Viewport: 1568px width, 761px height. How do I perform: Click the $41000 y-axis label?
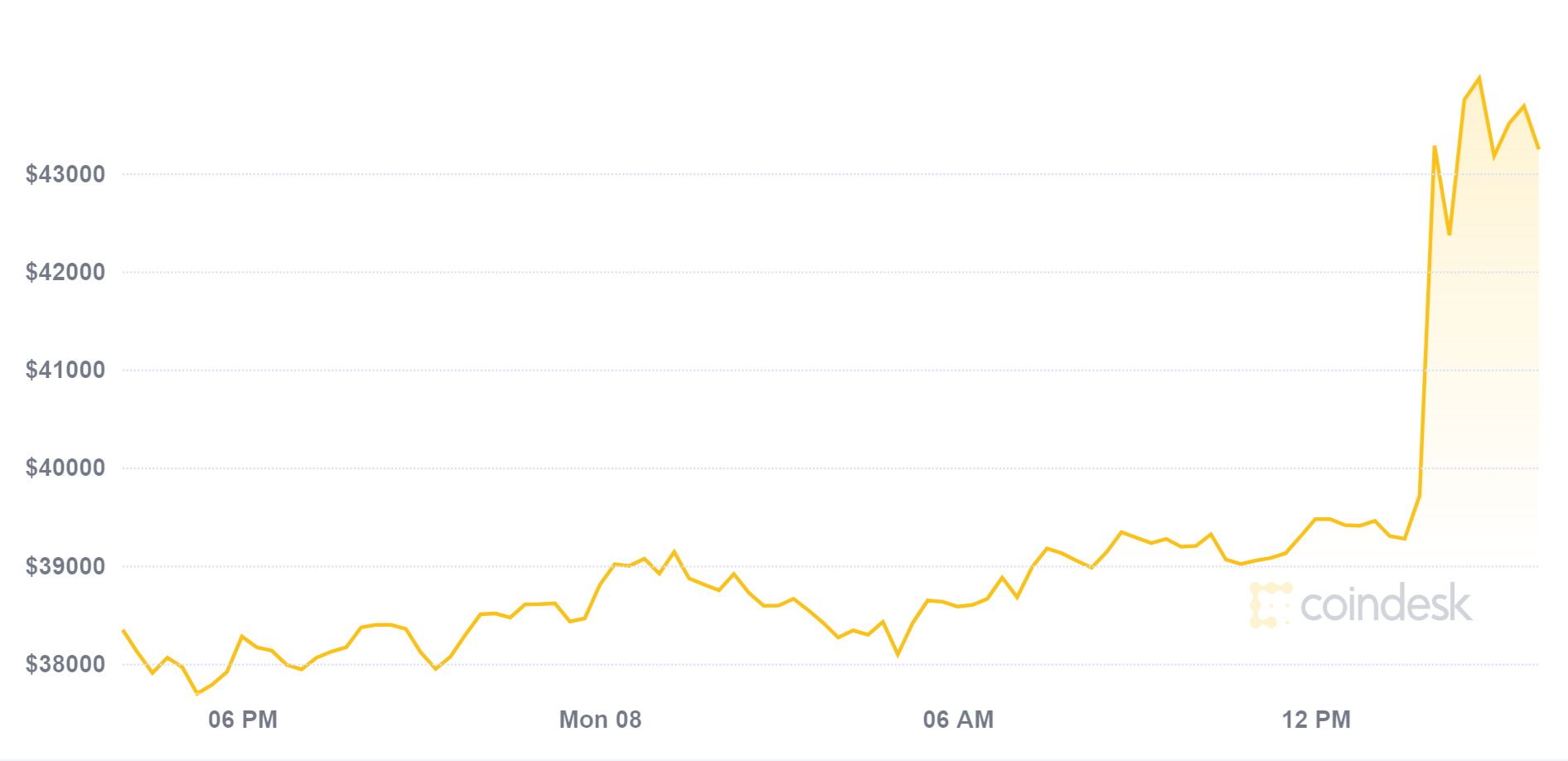coord(65,370)
